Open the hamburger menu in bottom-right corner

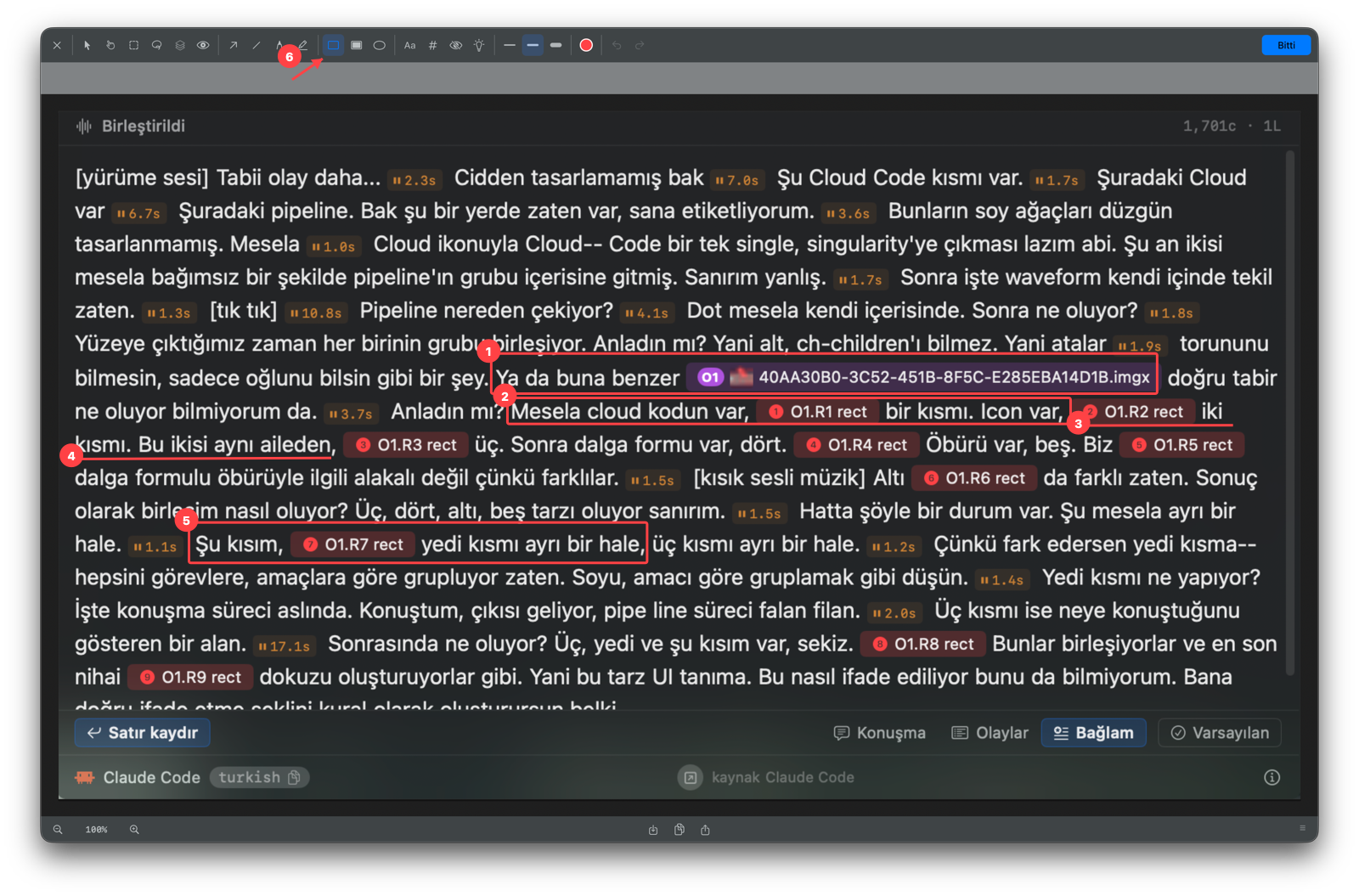click(1302, 828)
